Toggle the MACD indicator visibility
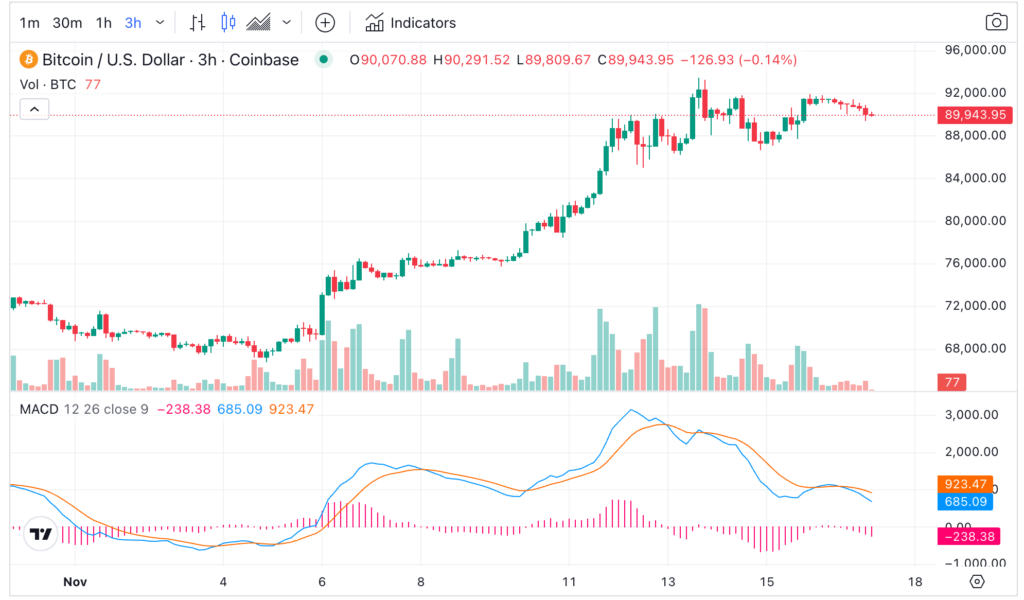This screenshot has height=600, width=1024. pos(38,409)
